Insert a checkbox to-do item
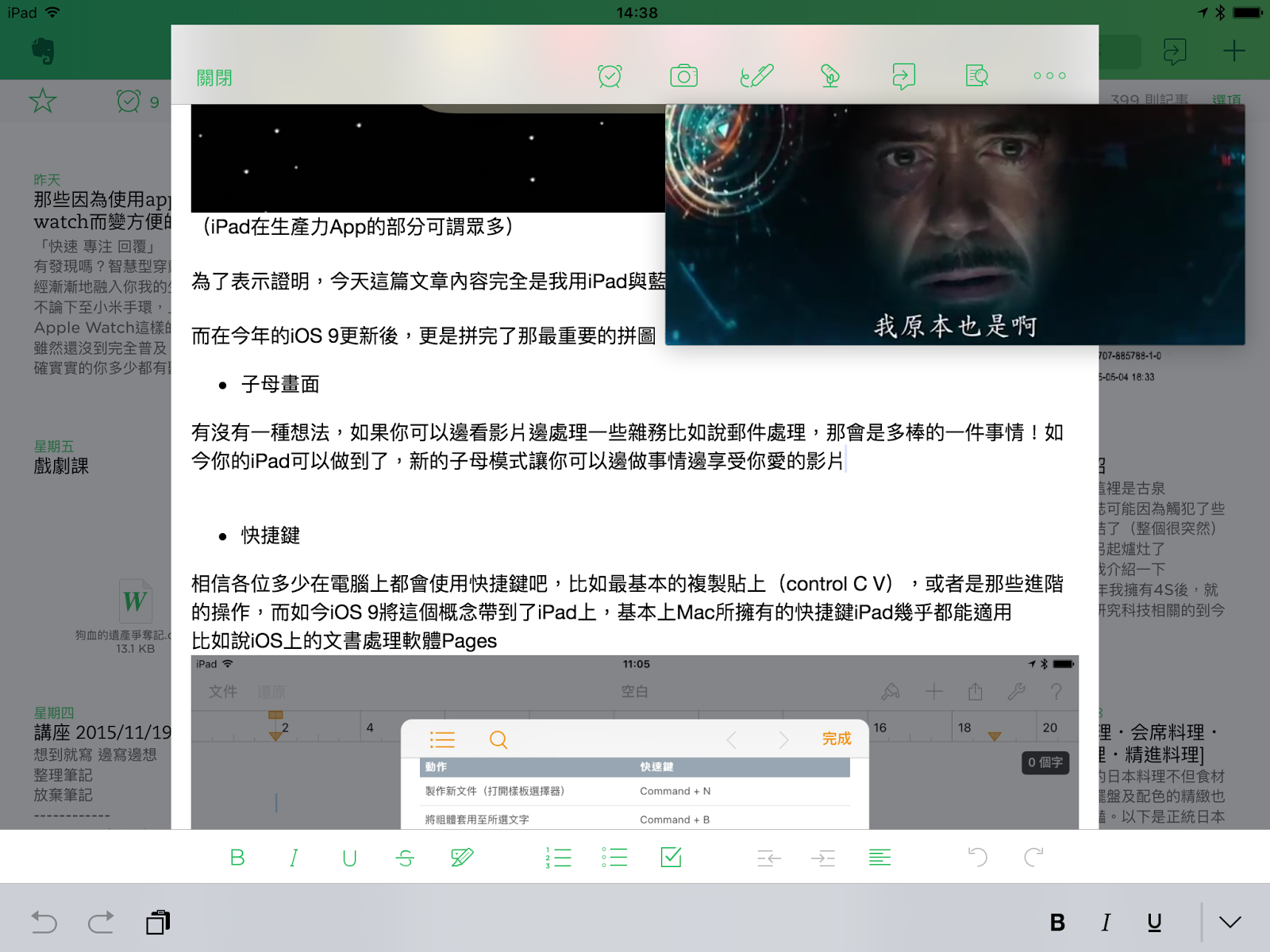The image size is (1270, 952). point(671,857)
